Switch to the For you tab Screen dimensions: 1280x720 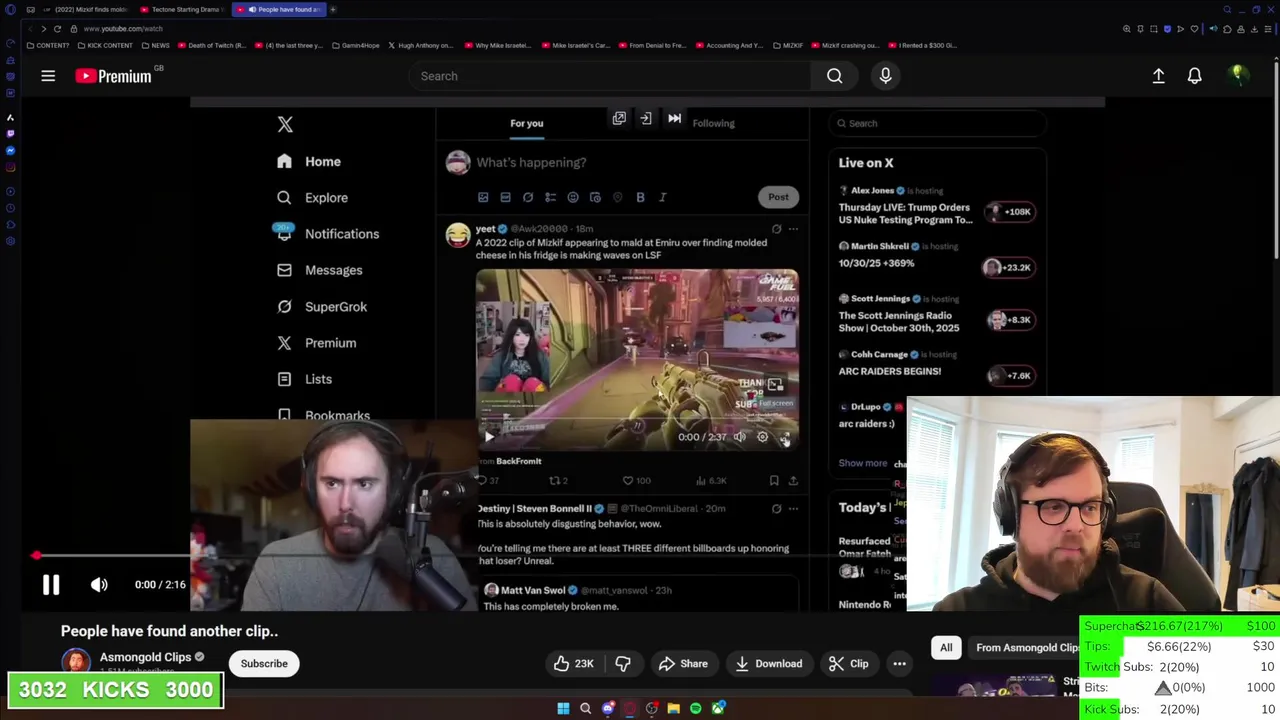(x=526, y=123)
